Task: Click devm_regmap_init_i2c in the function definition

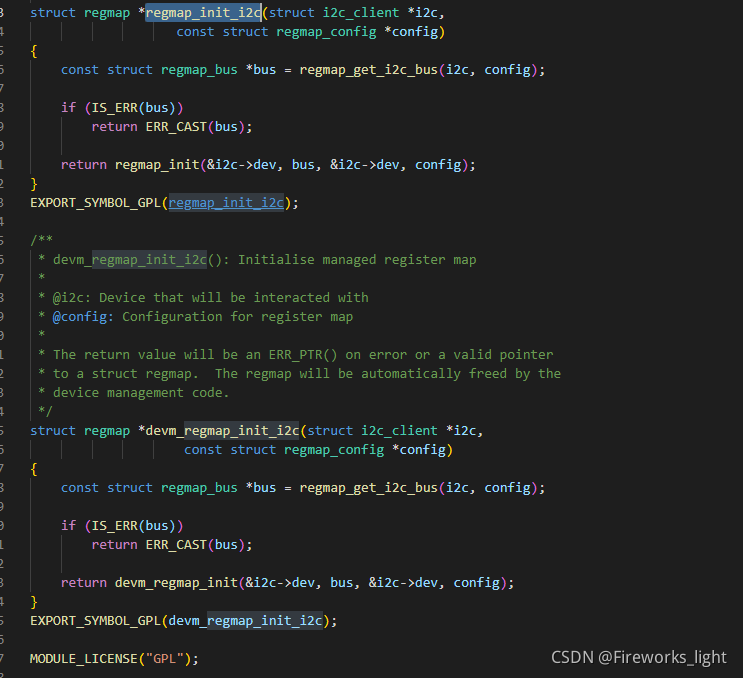Action: [222, 431]
